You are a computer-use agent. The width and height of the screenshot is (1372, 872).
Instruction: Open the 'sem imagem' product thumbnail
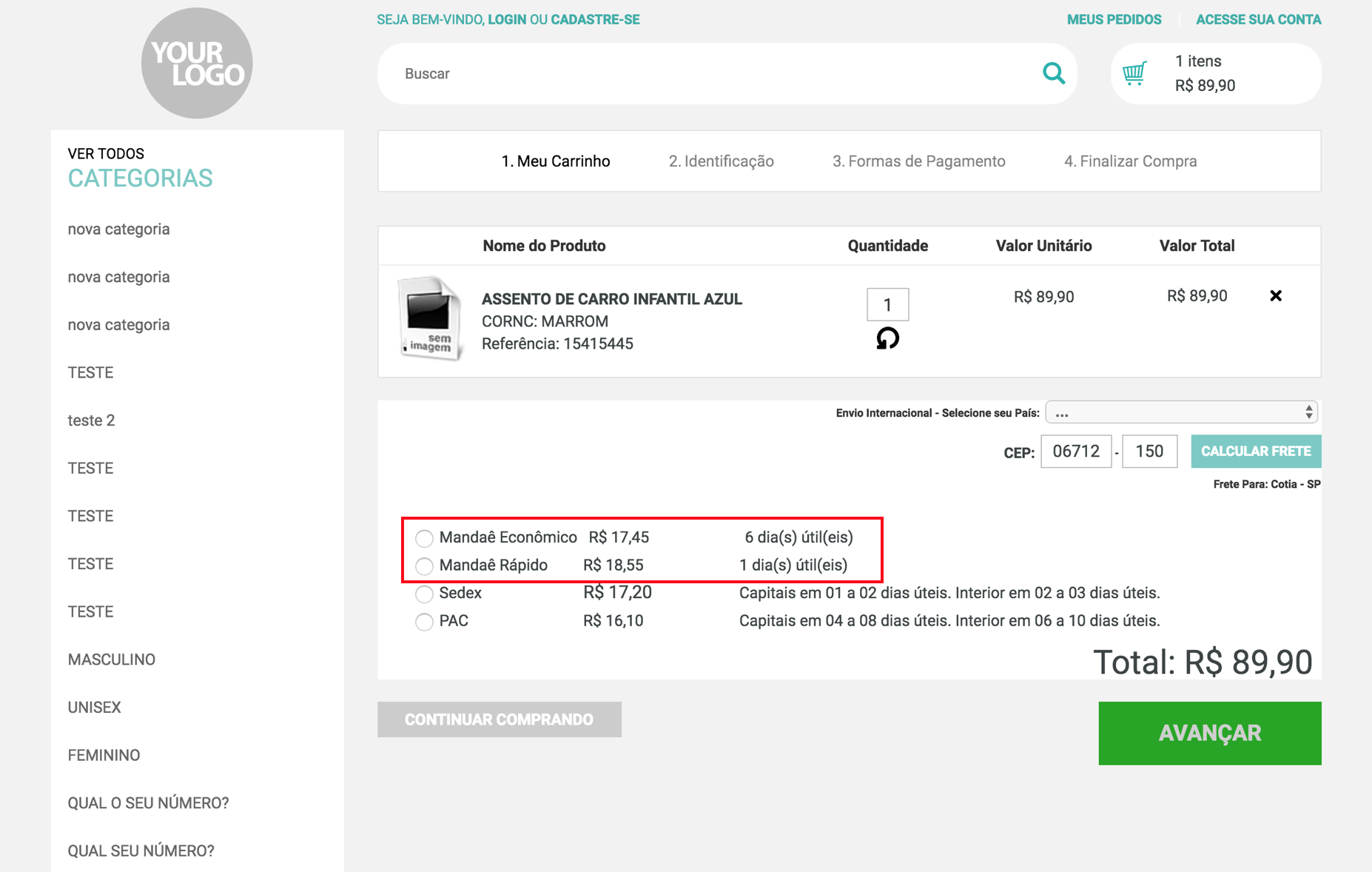pos(429,318)
